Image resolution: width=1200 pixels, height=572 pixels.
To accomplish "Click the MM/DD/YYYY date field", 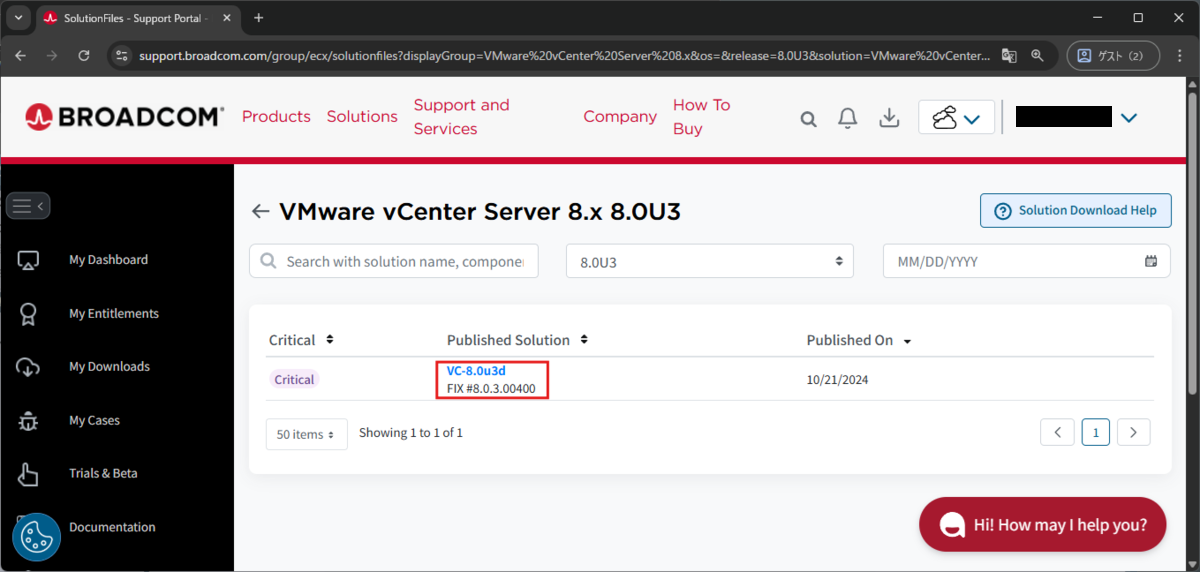I will tap(1027, 261).
